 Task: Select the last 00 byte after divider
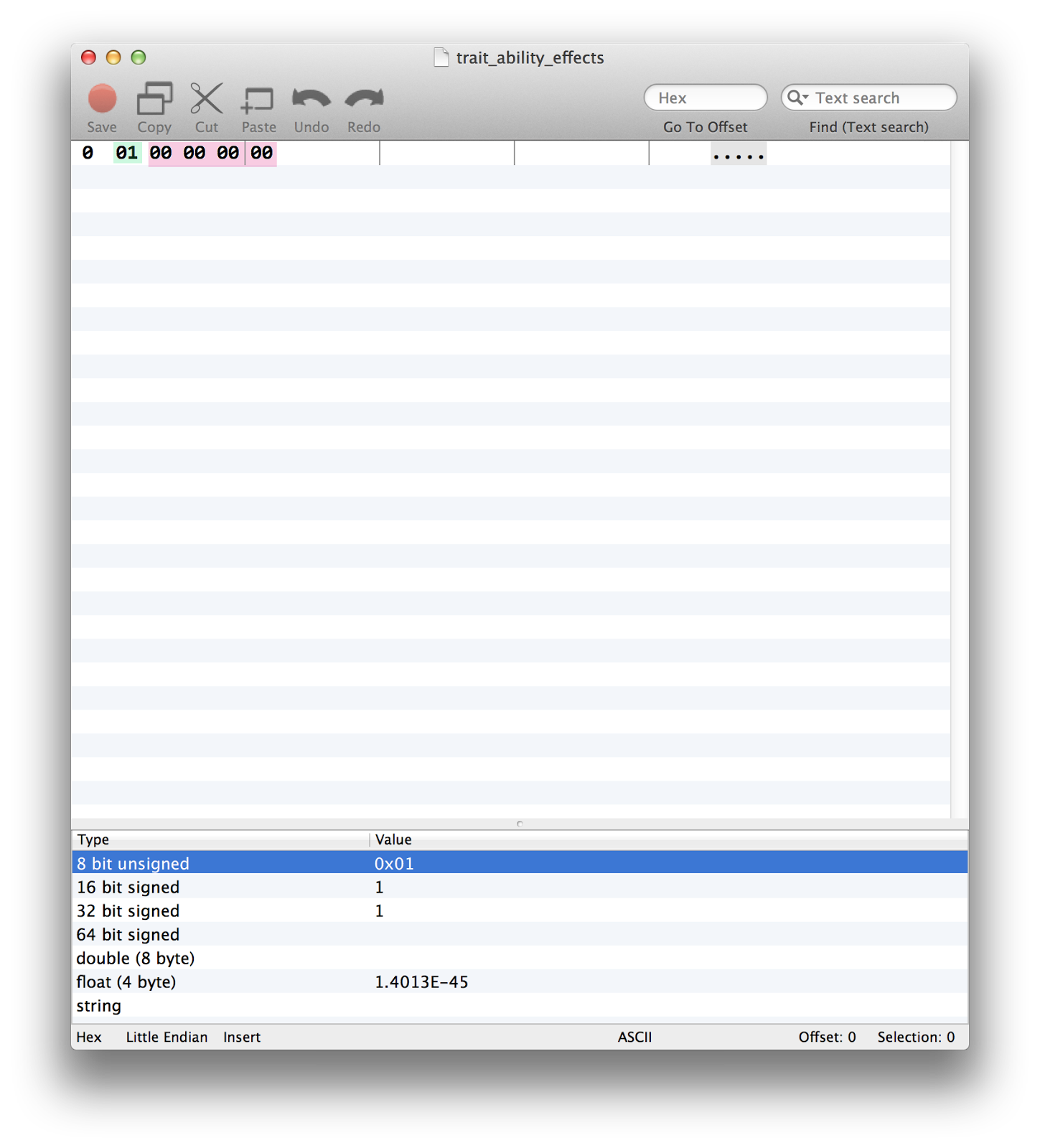pyautogui.click(x=261, y=153)
